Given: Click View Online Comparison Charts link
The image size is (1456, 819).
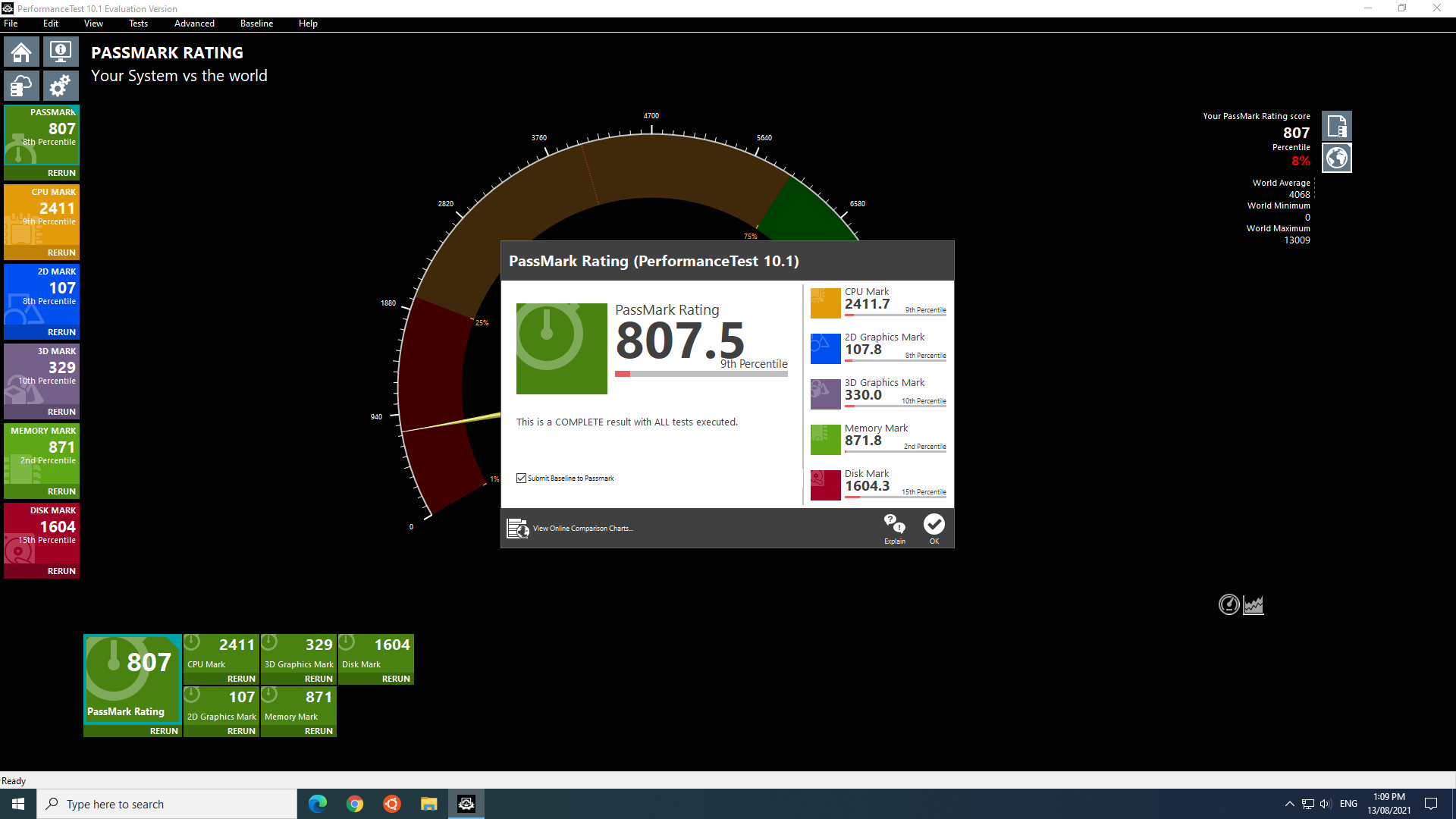Looking at the screenshot, I should pos(582,529).
